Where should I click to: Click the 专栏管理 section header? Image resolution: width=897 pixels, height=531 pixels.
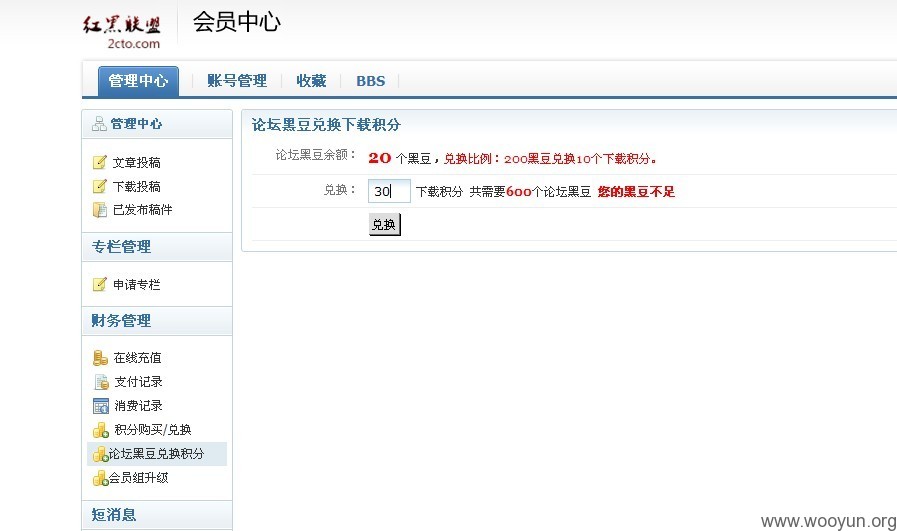coord(157,247)
